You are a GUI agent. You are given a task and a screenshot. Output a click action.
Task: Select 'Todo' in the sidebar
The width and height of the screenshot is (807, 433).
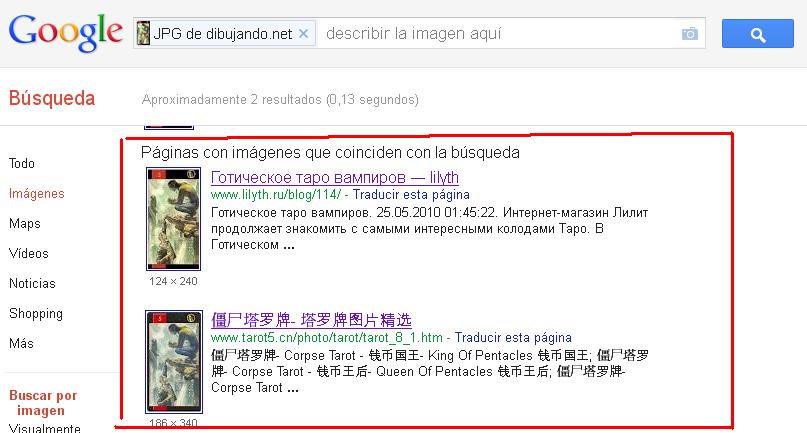point(22,164)
